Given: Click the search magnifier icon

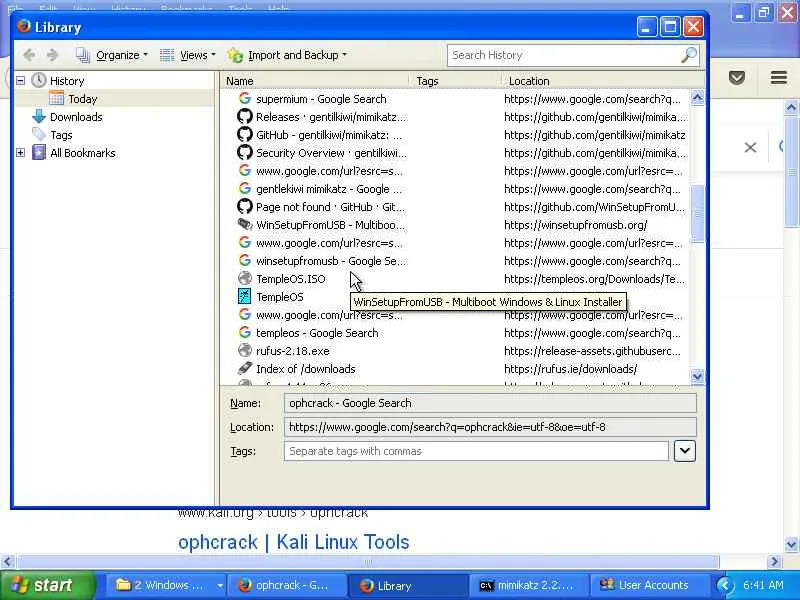Looking at the screenshot, I should tap(689, 55).
